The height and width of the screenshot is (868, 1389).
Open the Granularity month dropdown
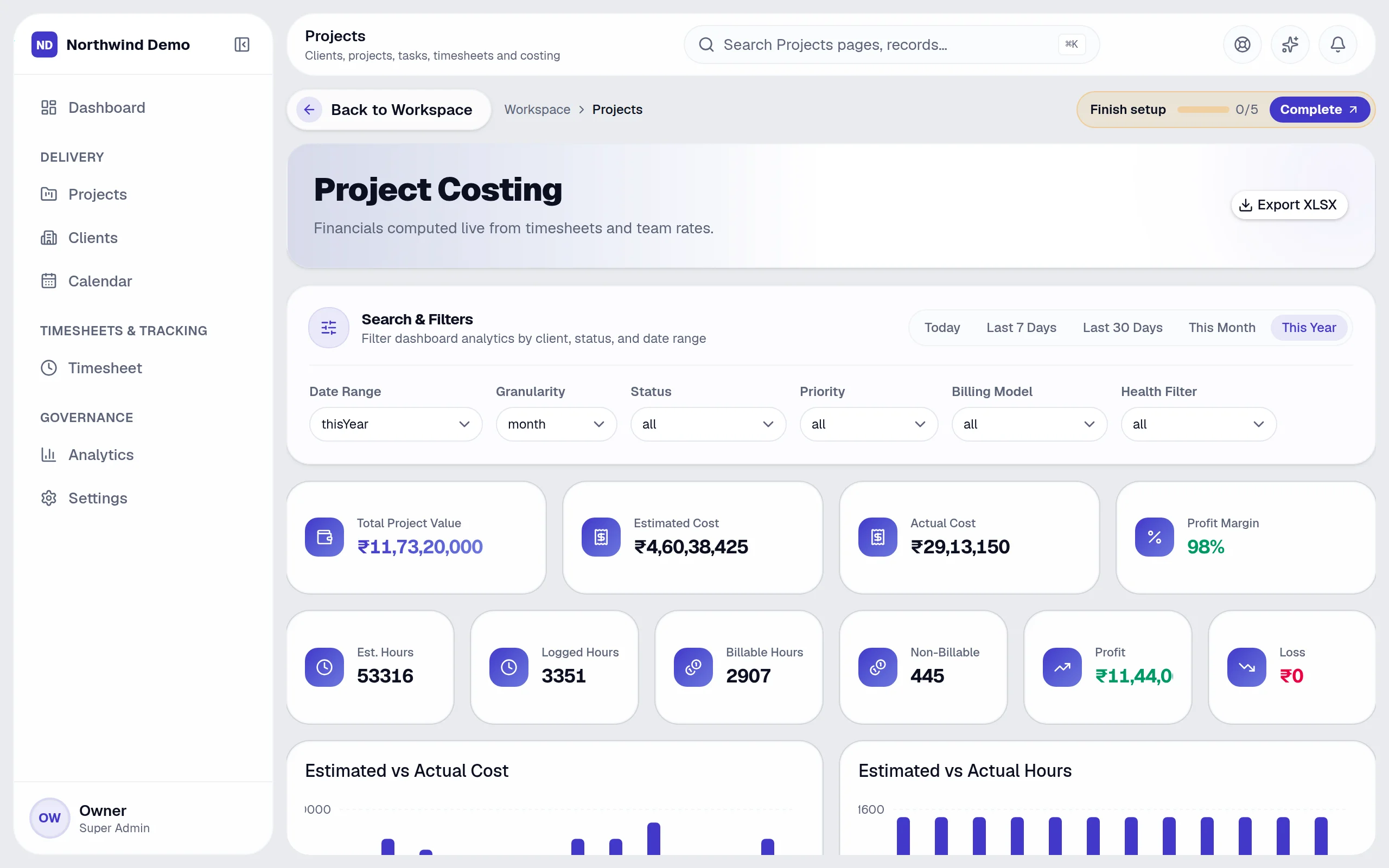tap(556, 424)
